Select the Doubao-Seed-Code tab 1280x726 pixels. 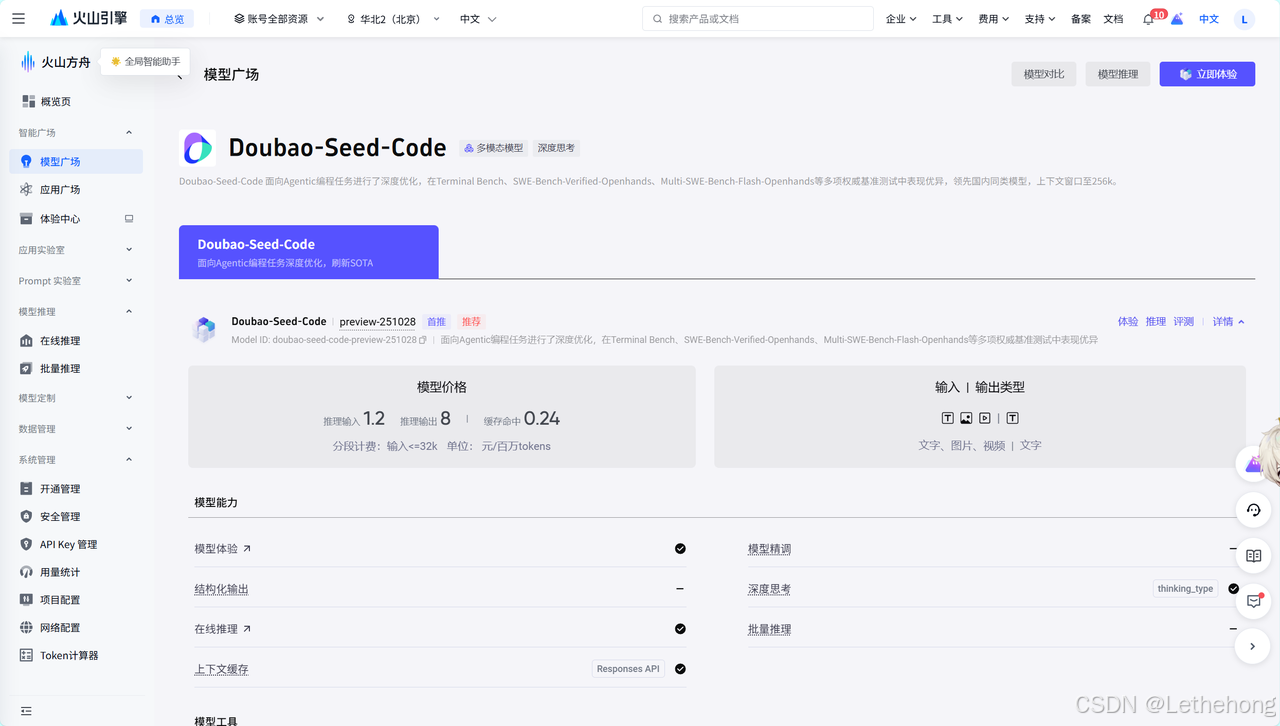[x=308, y=252]
